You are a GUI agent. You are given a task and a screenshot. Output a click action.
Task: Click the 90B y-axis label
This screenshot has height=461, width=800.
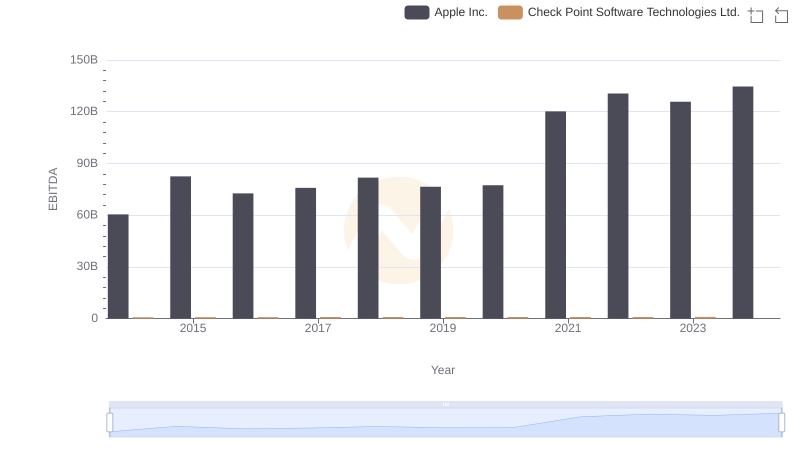coord(87,163)
